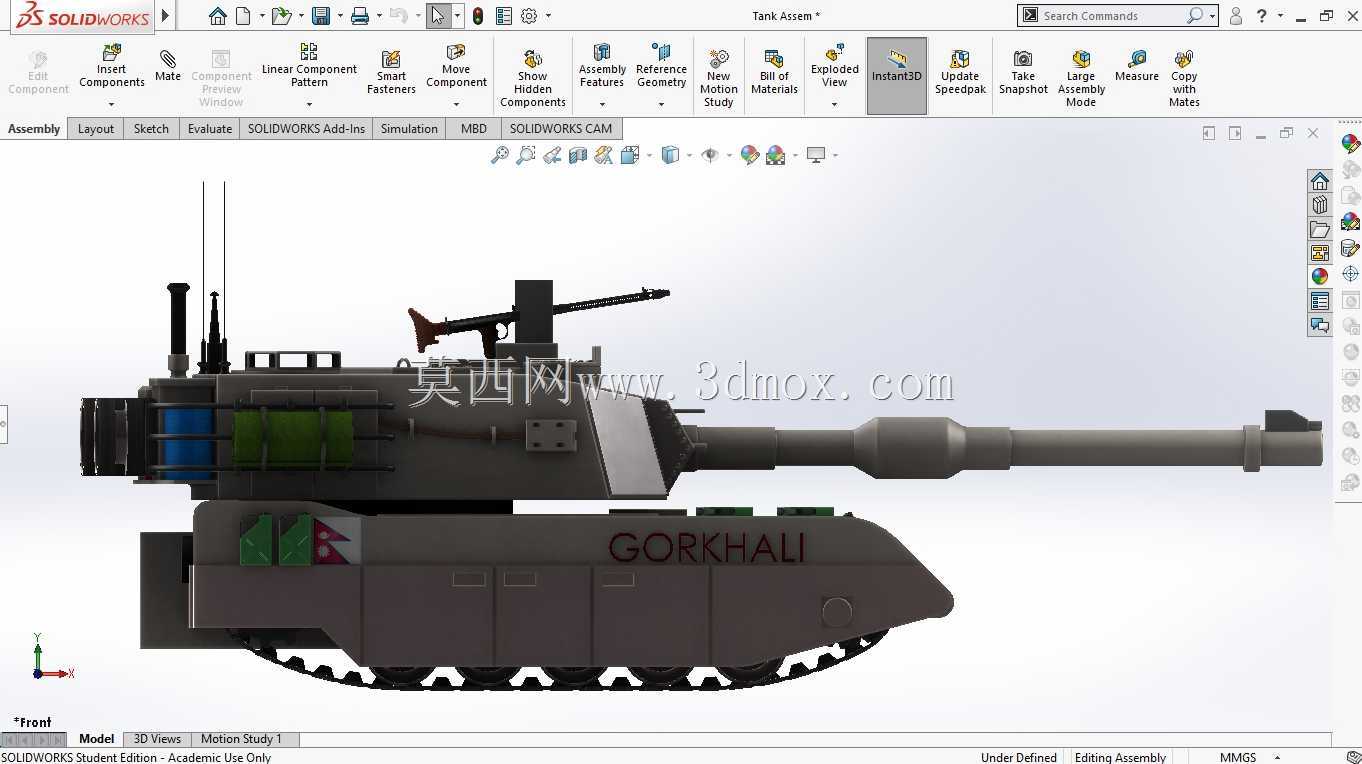Click the Section View icon
The image size is (1362, 764).
[x=578, y=155]
